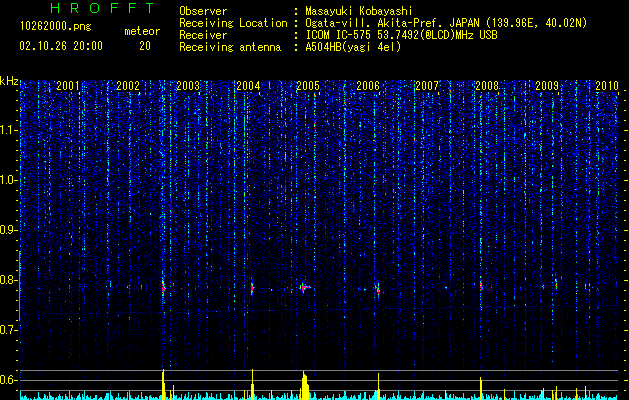Click the meteor count value 20
The width and height of the screenshot is (629, 400).
tap(145, 46)
